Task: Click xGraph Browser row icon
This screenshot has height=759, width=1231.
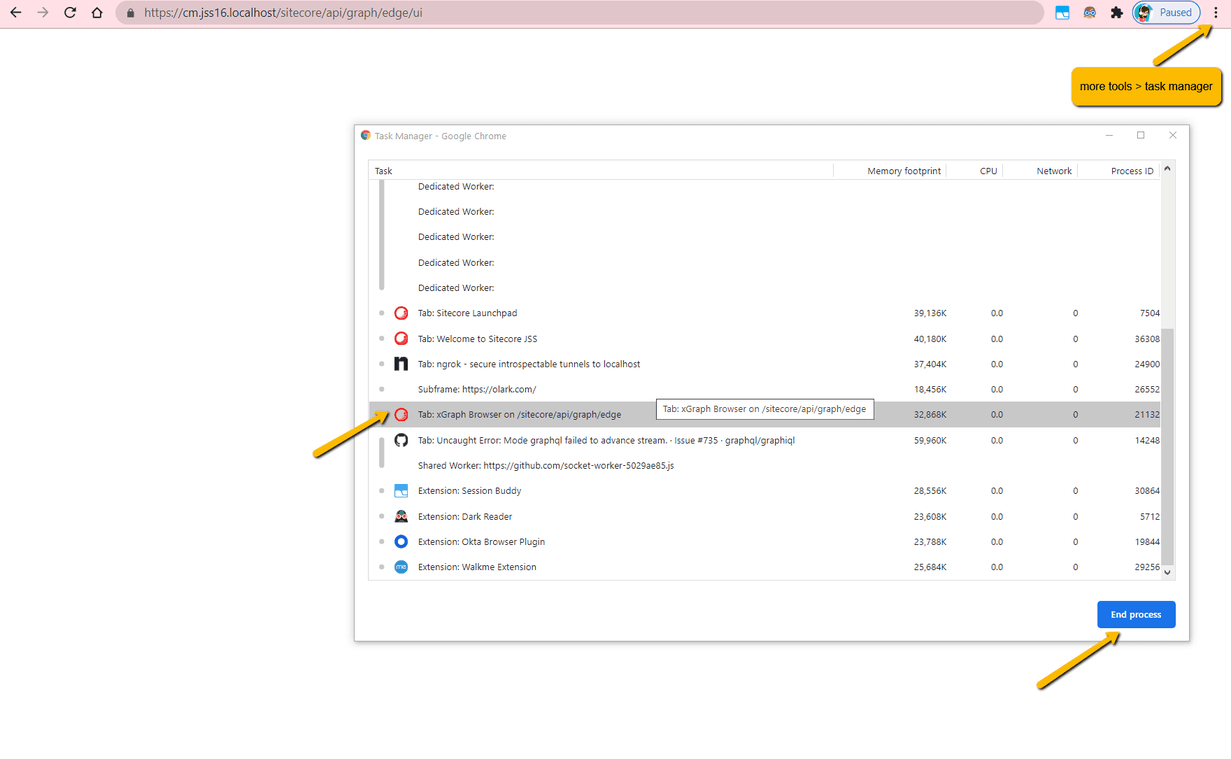Action: 401,414
